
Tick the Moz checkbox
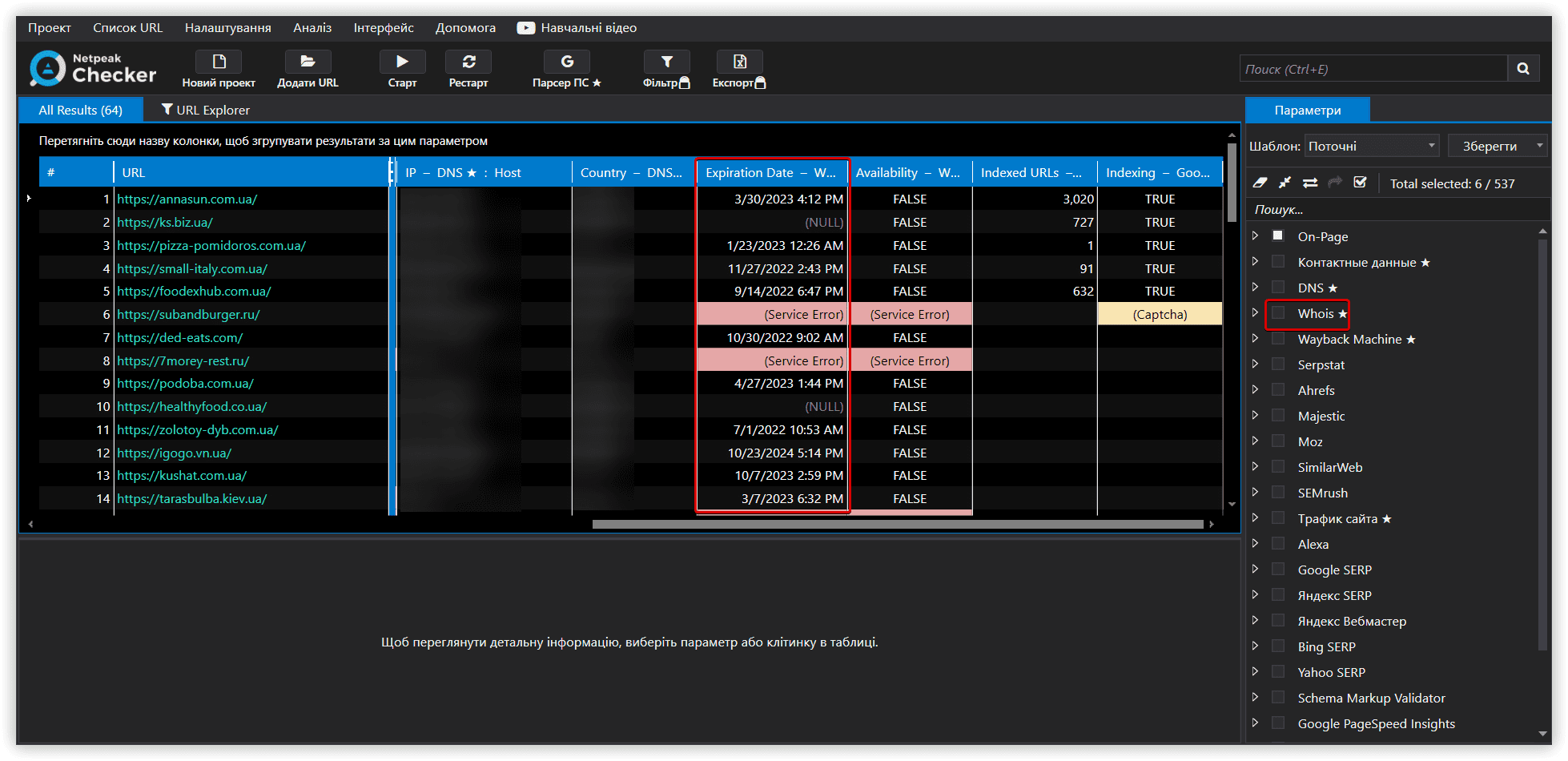point(1278,441)
